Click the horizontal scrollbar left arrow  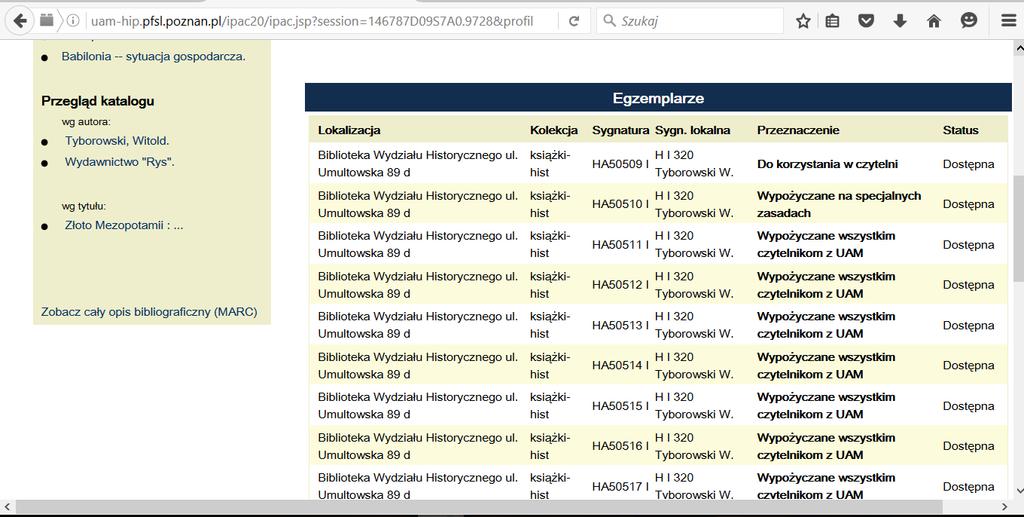tap(7, 507)
